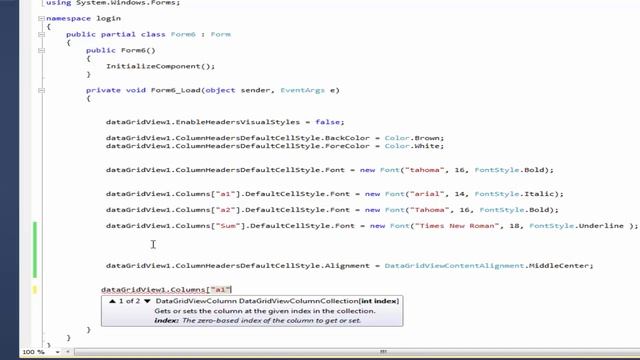
Task: Open the 100 % zoom dropdown
Action: pos(58,352)
